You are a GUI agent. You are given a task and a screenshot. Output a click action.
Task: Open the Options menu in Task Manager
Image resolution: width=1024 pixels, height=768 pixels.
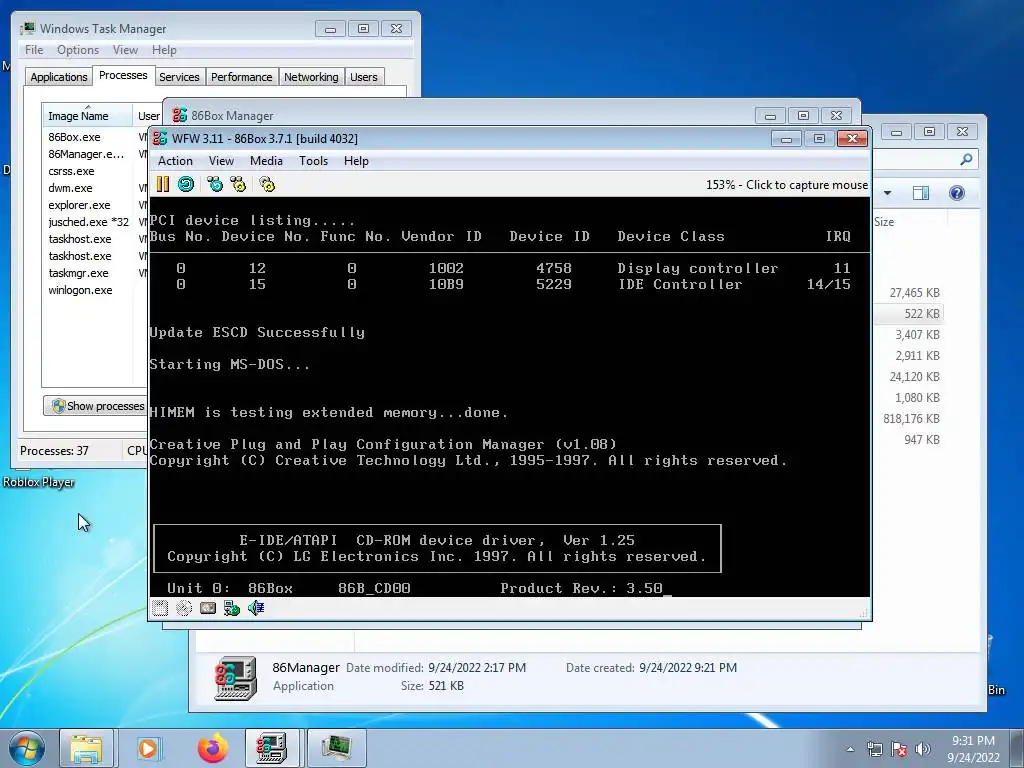[x=78, y=50]
